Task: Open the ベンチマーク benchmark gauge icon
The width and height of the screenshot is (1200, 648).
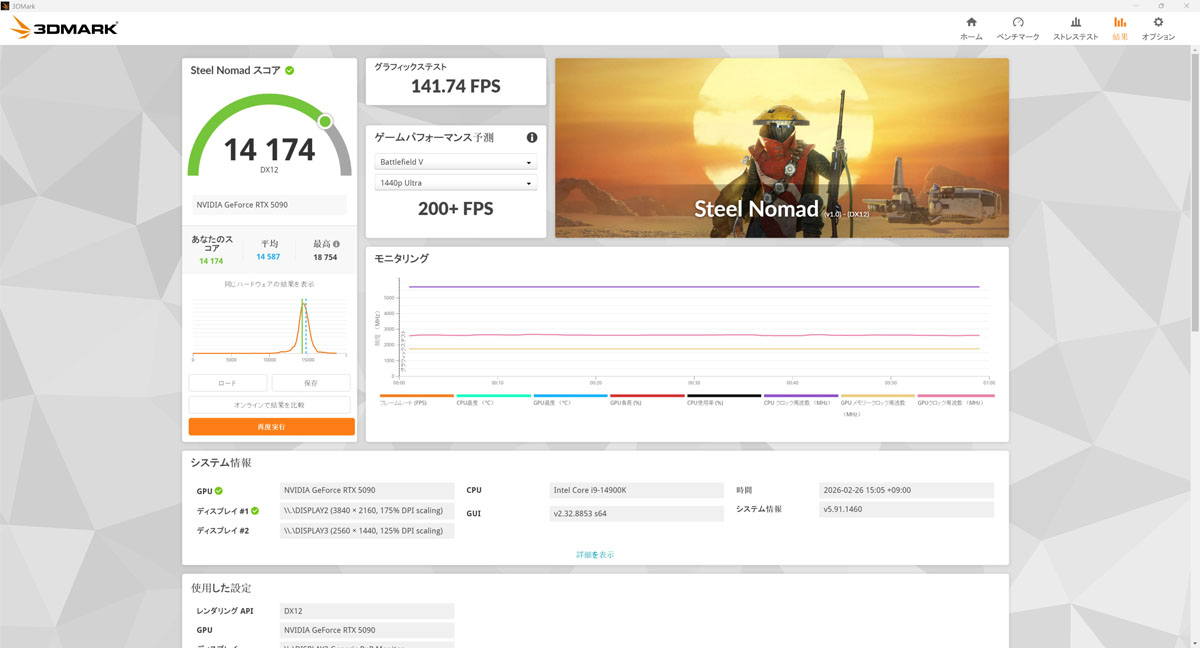Action: coord(1018,22)
